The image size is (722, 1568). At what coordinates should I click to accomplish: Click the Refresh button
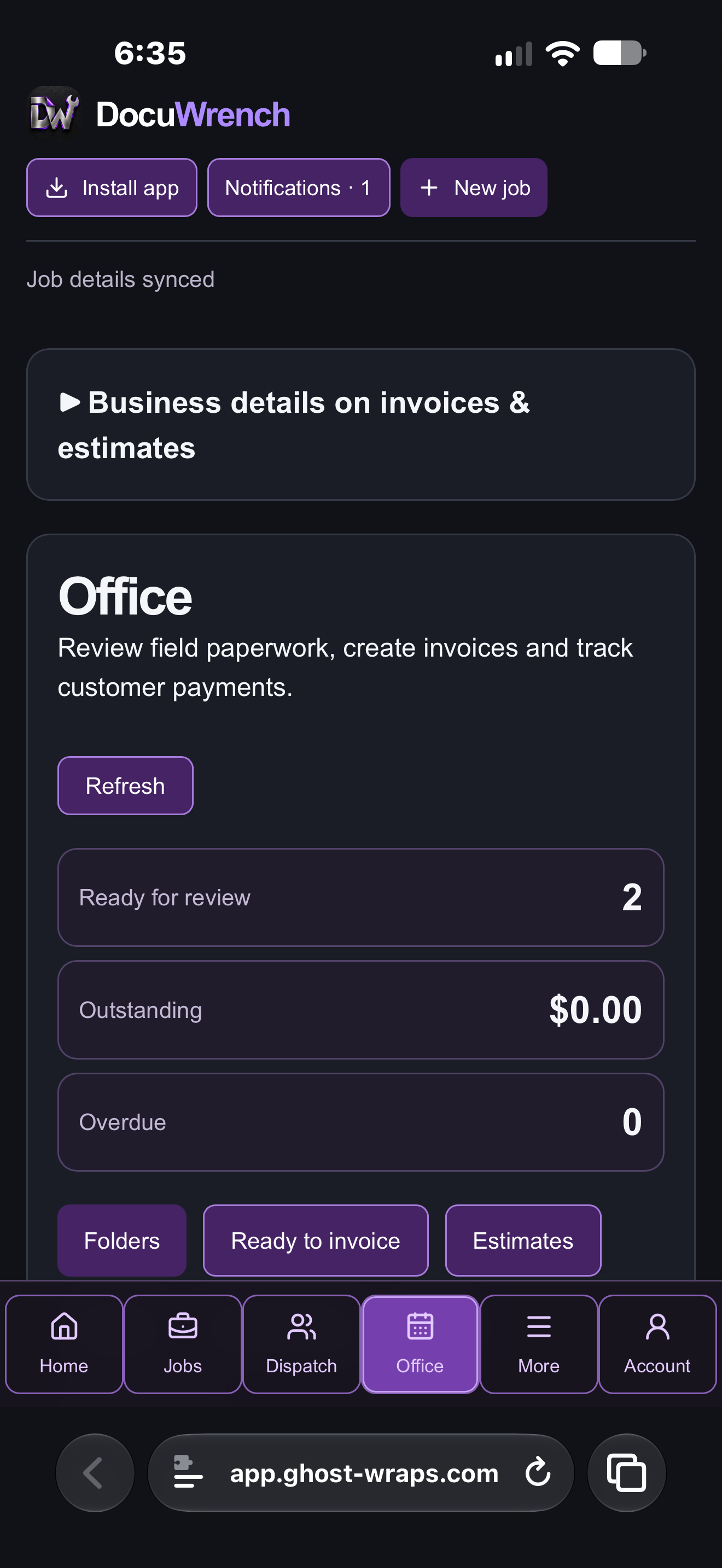(x=125, y=785)
